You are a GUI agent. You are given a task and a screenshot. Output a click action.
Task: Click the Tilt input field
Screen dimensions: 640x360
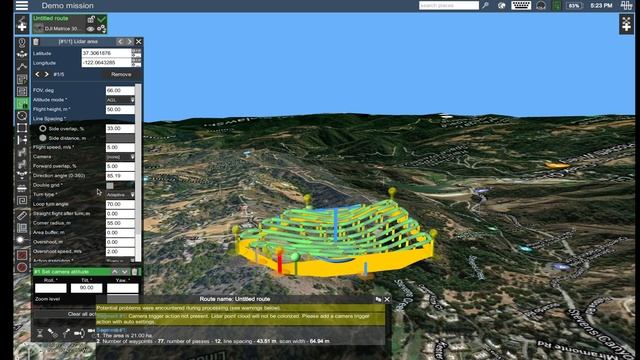(x=87, y=288)
